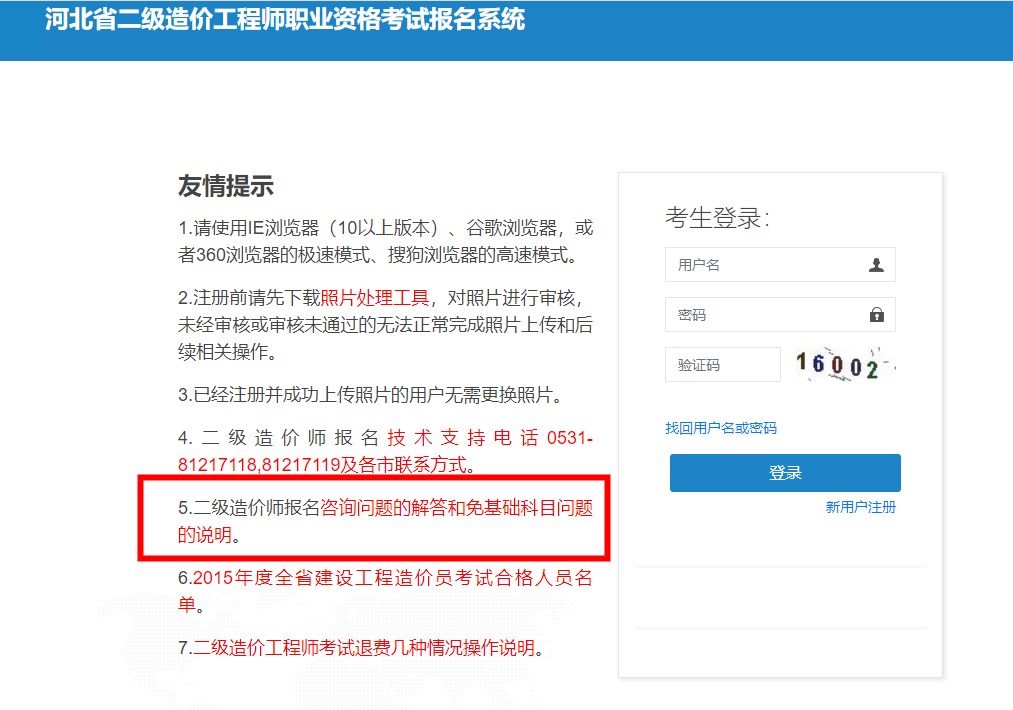The width and height of the screenshot is (1013, 710).
Task: Click the user silhouette icon in username field
Action: [876, 265]
